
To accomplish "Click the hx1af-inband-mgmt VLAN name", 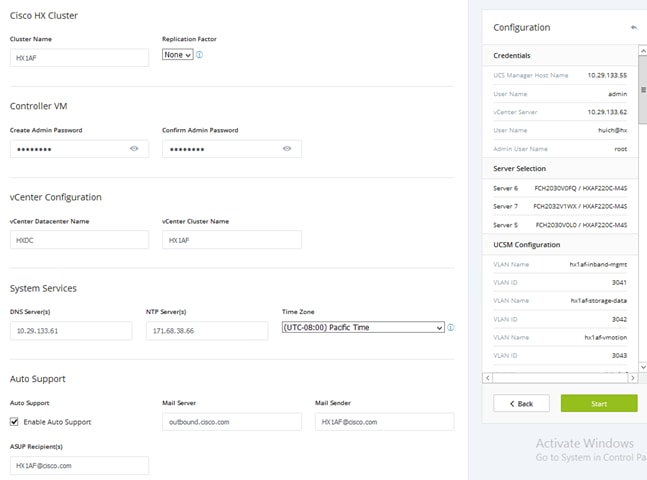I will (x=598, y=264).
